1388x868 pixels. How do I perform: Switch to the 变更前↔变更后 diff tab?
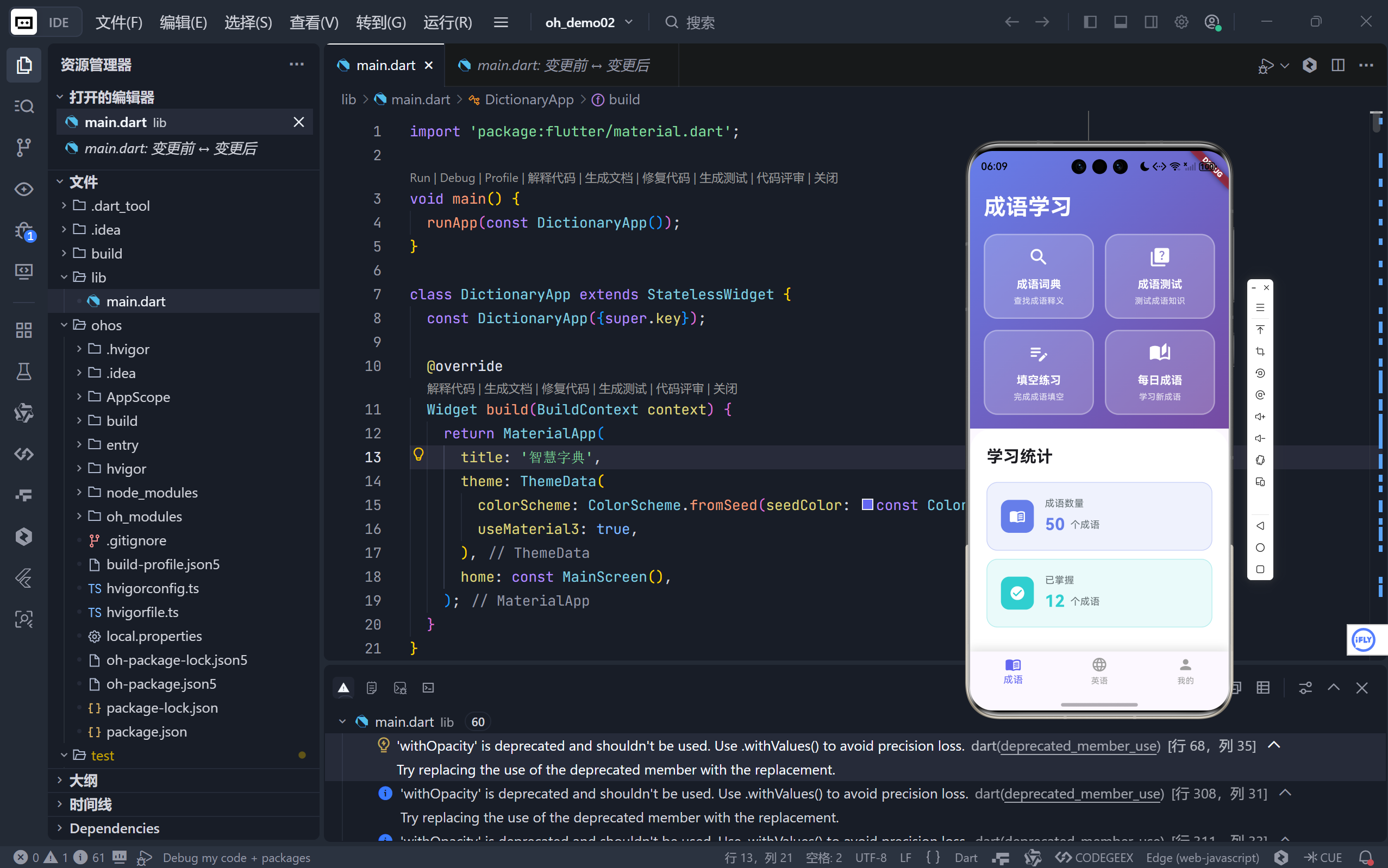563,65
